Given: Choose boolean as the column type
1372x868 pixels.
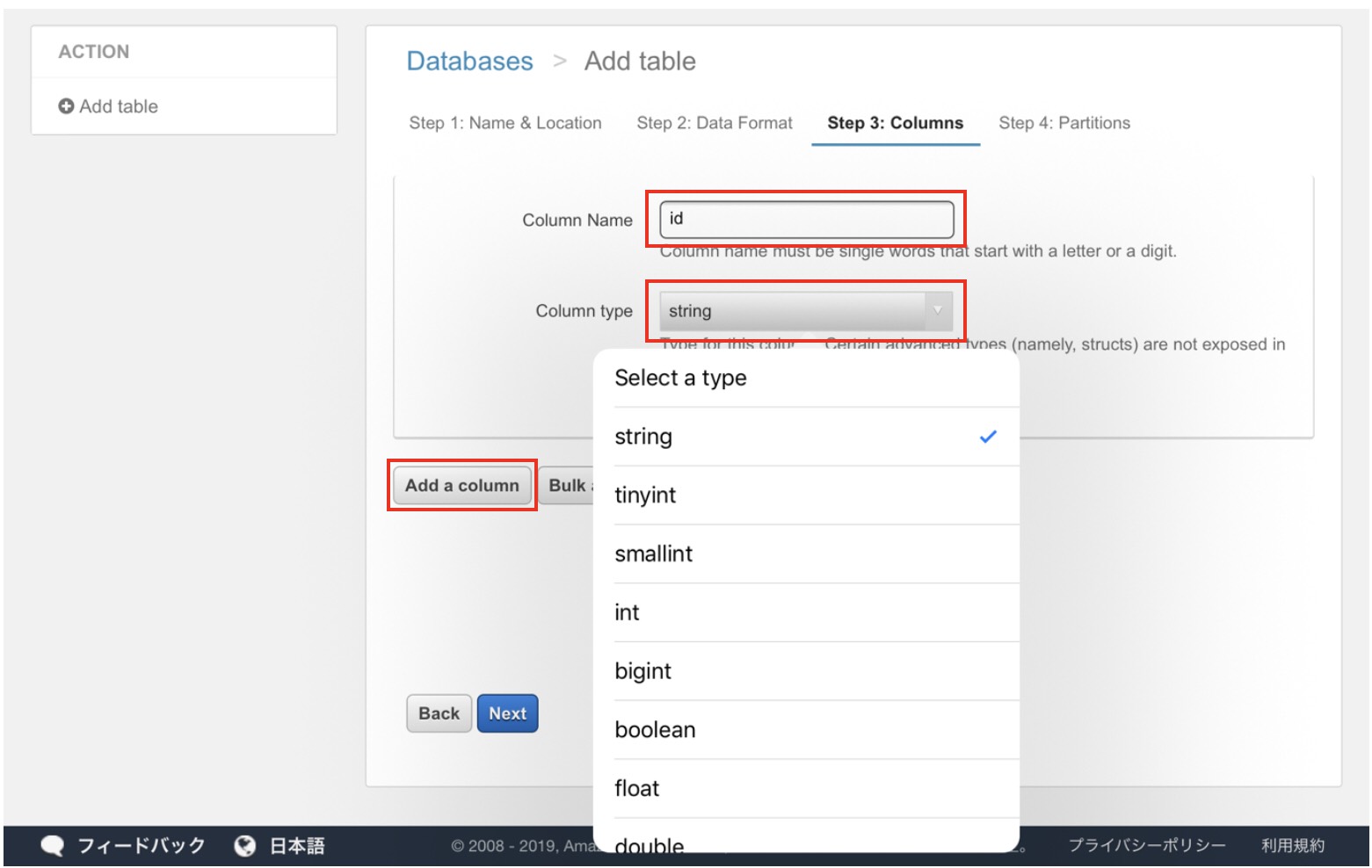Looking at the screenshot, I should coord(655,730).
